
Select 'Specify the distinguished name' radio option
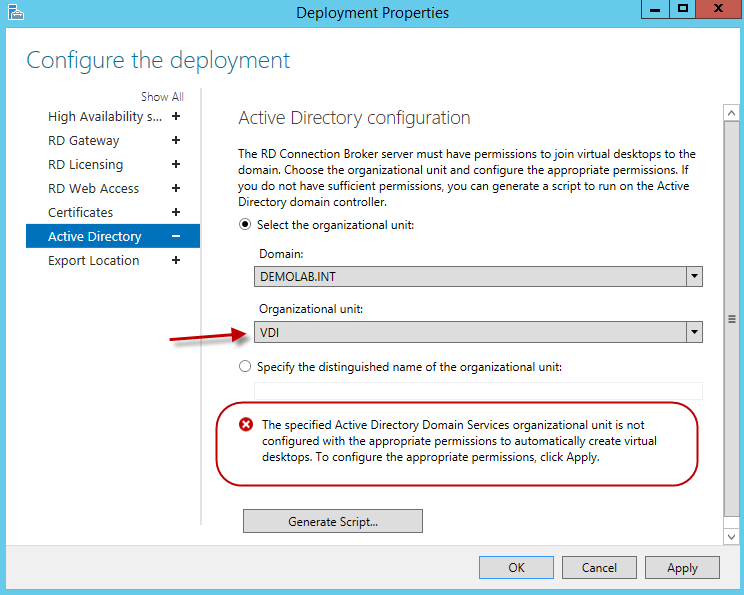coord(245,367)
